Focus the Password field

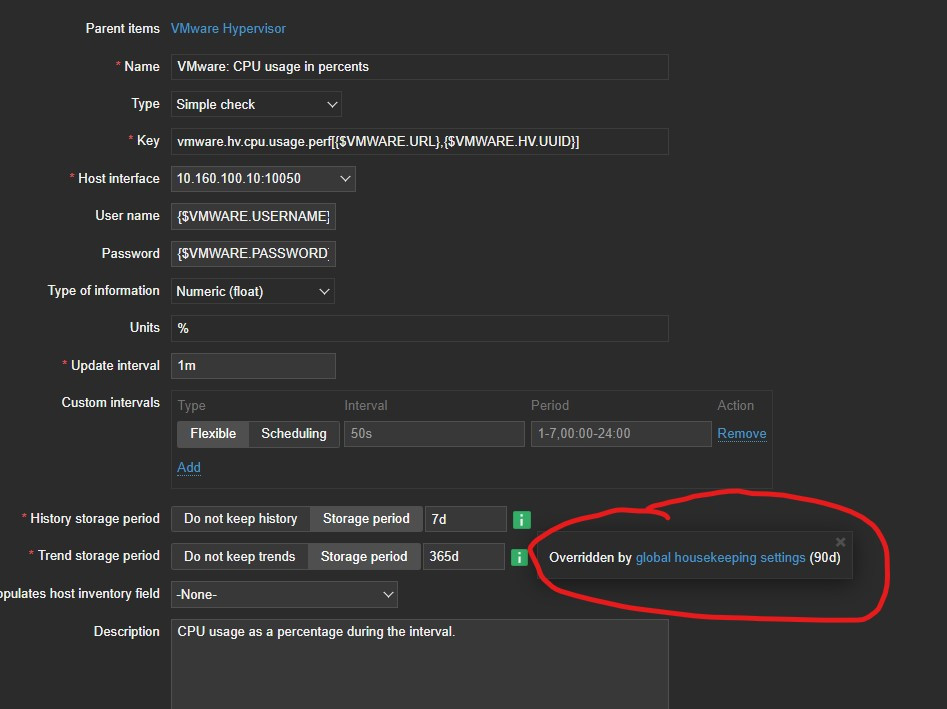[253, 254]
